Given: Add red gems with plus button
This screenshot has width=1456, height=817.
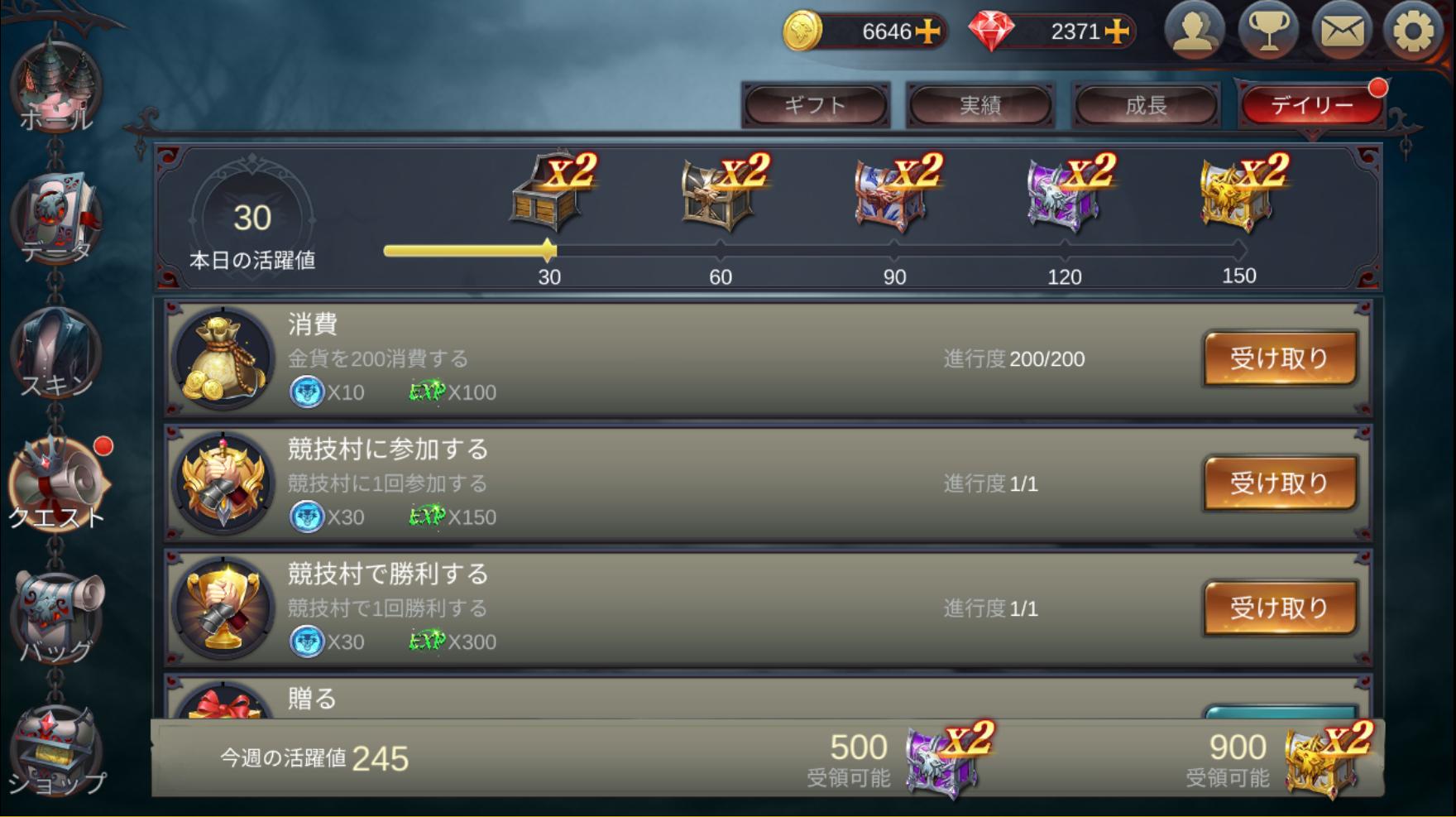Looking at the screenshot, I should pyautogui.click(x=1117, y=31).
